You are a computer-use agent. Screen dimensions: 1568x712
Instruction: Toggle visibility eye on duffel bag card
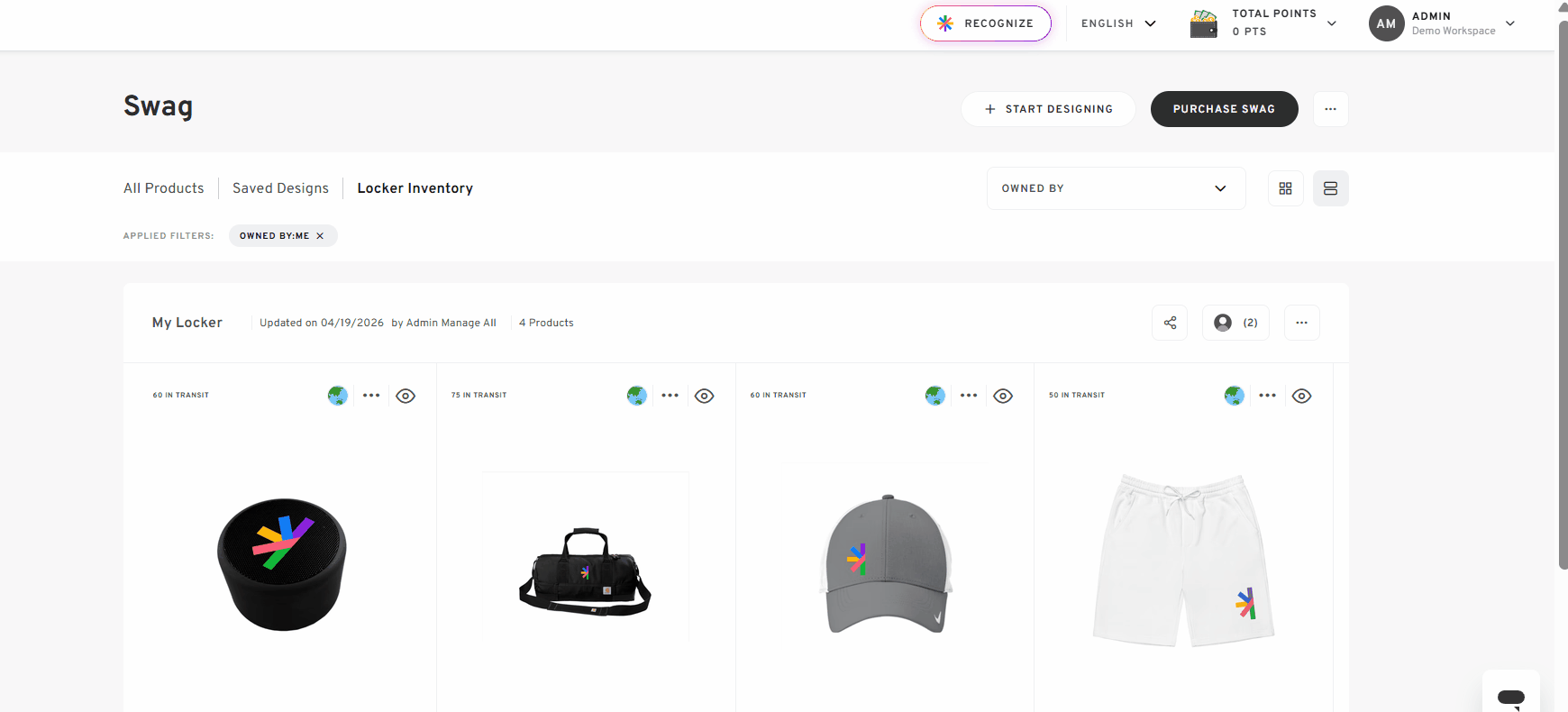coord(705,396)
